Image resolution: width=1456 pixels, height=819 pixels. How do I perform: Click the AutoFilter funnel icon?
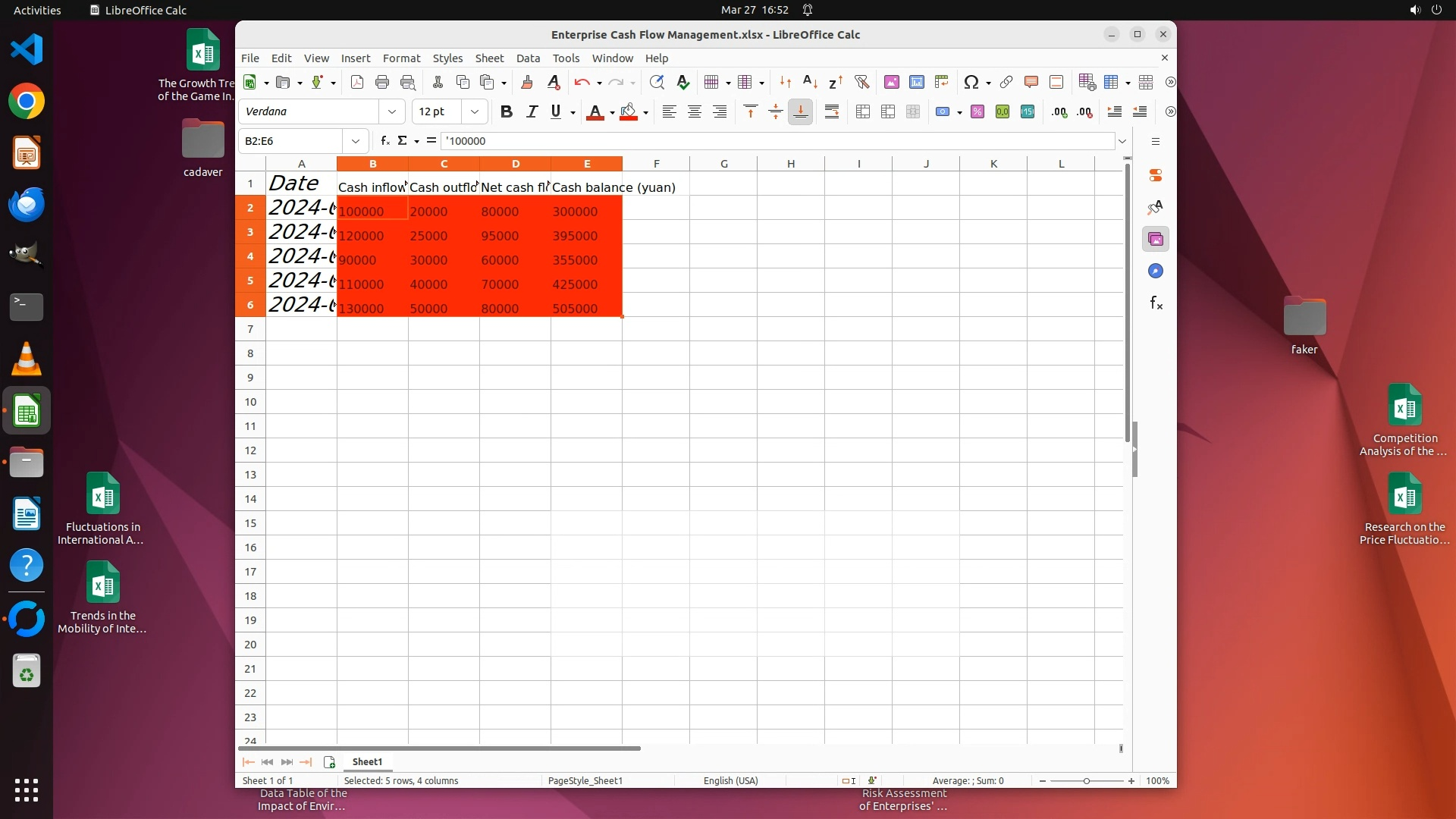pyautogui.click(x=861, y=83)
